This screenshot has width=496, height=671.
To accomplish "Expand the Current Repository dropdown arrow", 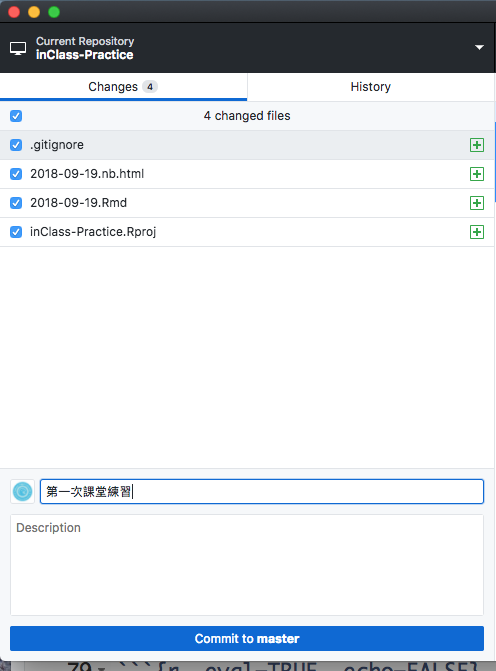I will click(x=479, y=48).
